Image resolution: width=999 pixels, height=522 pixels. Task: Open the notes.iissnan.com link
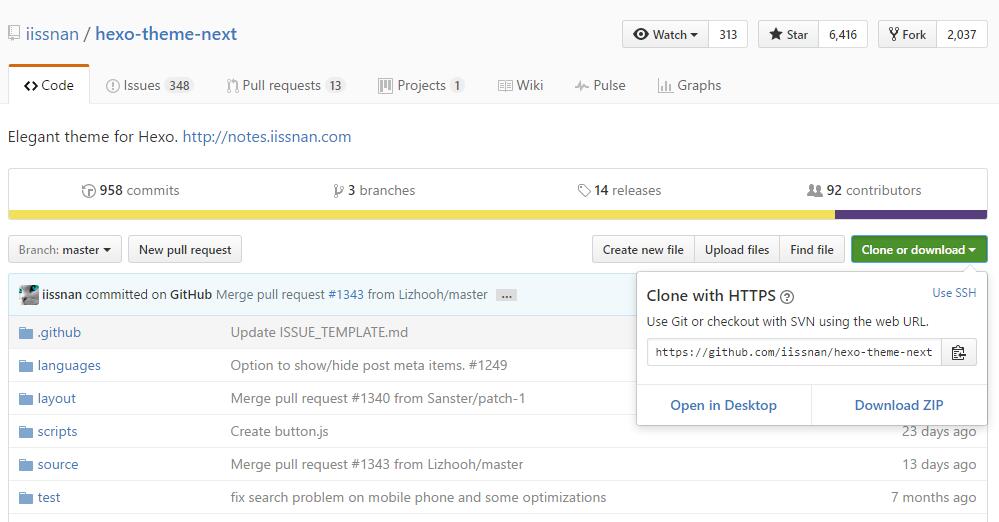click(x=266, y=137)
